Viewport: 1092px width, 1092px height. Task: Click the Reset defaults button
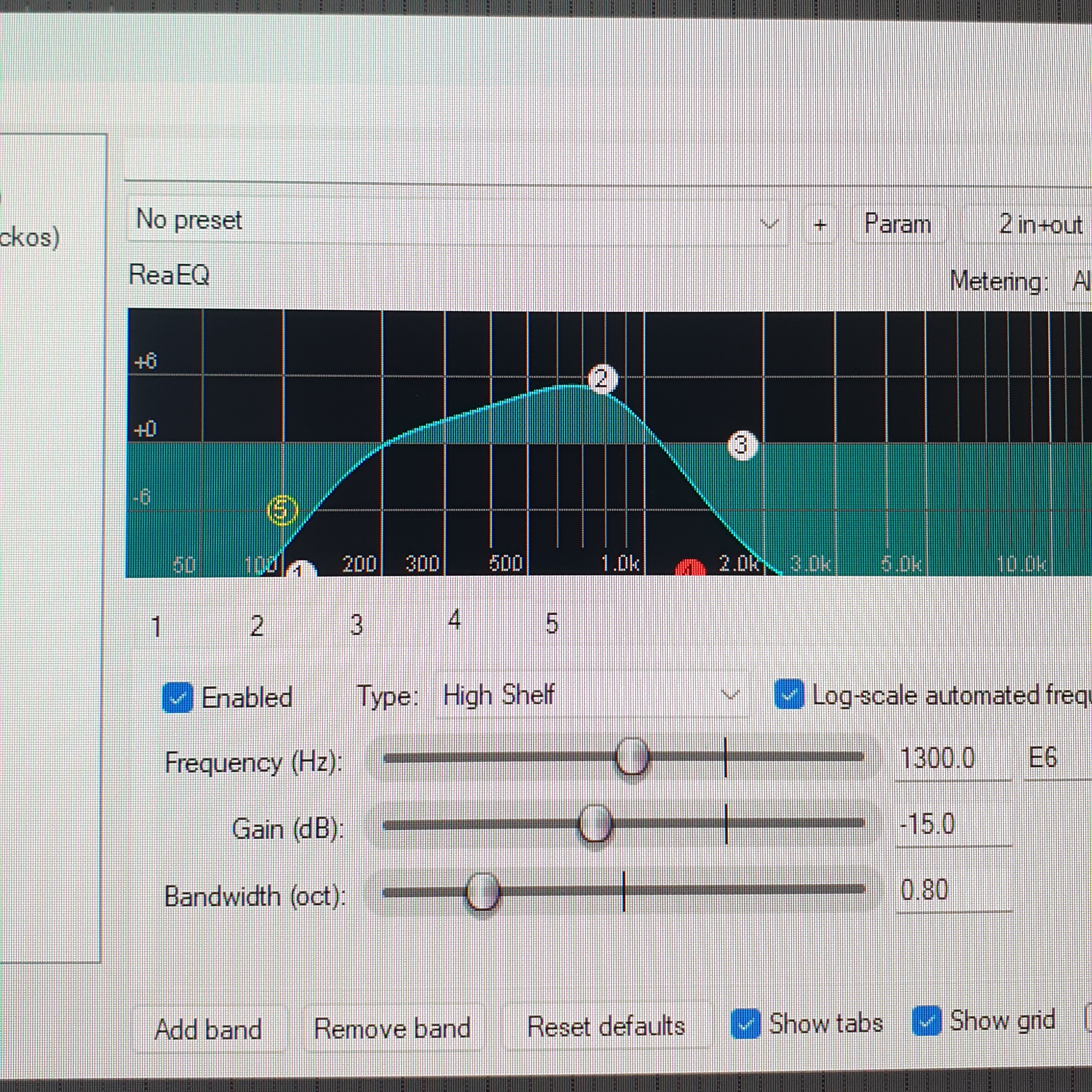pyautogui.click(x=606, y=1026)
